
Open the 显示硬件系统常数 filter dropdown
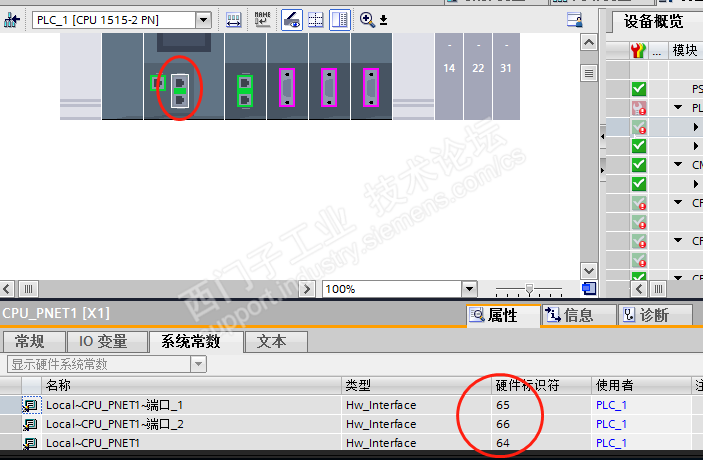coord(199,364)
